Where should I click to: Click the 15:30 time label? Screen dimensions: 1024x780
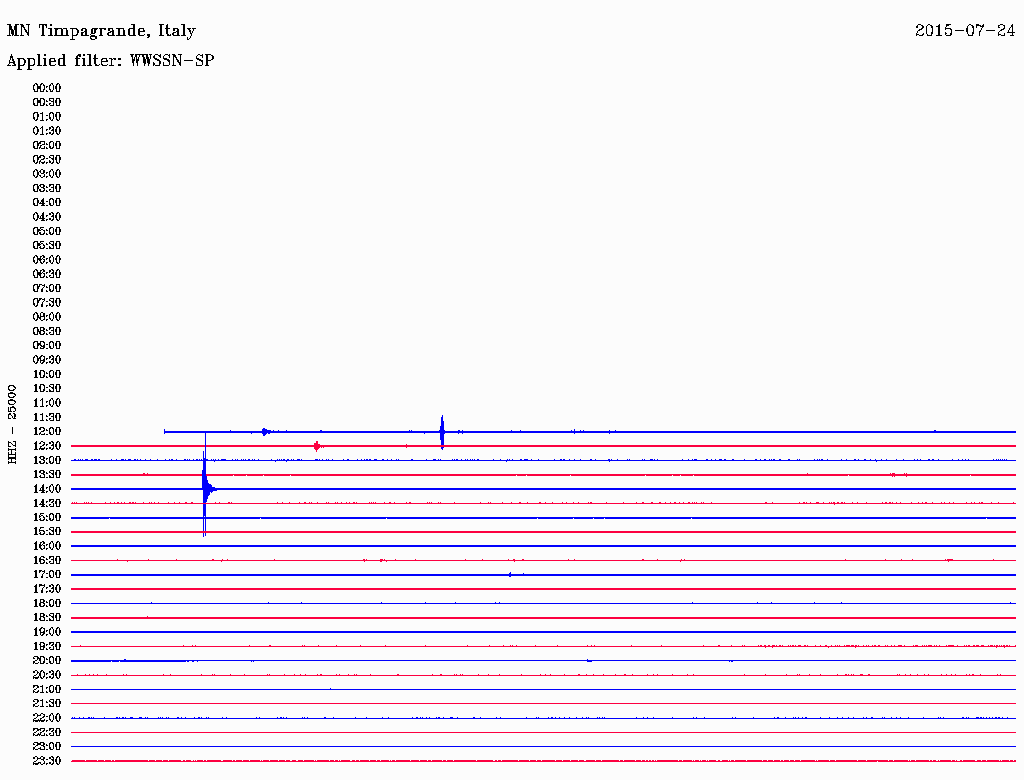coord(46,532)
